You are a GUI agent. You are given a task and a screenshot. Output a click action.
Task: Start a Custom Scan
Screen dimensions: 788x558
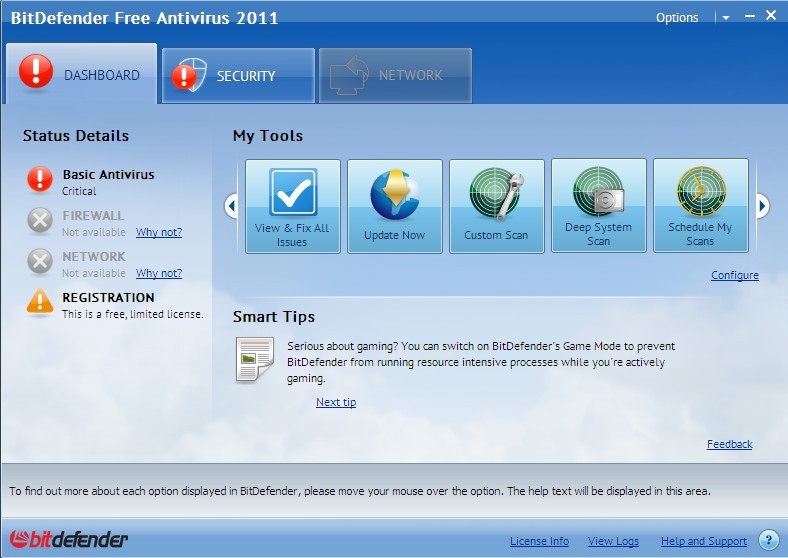[x=496, y=206]
